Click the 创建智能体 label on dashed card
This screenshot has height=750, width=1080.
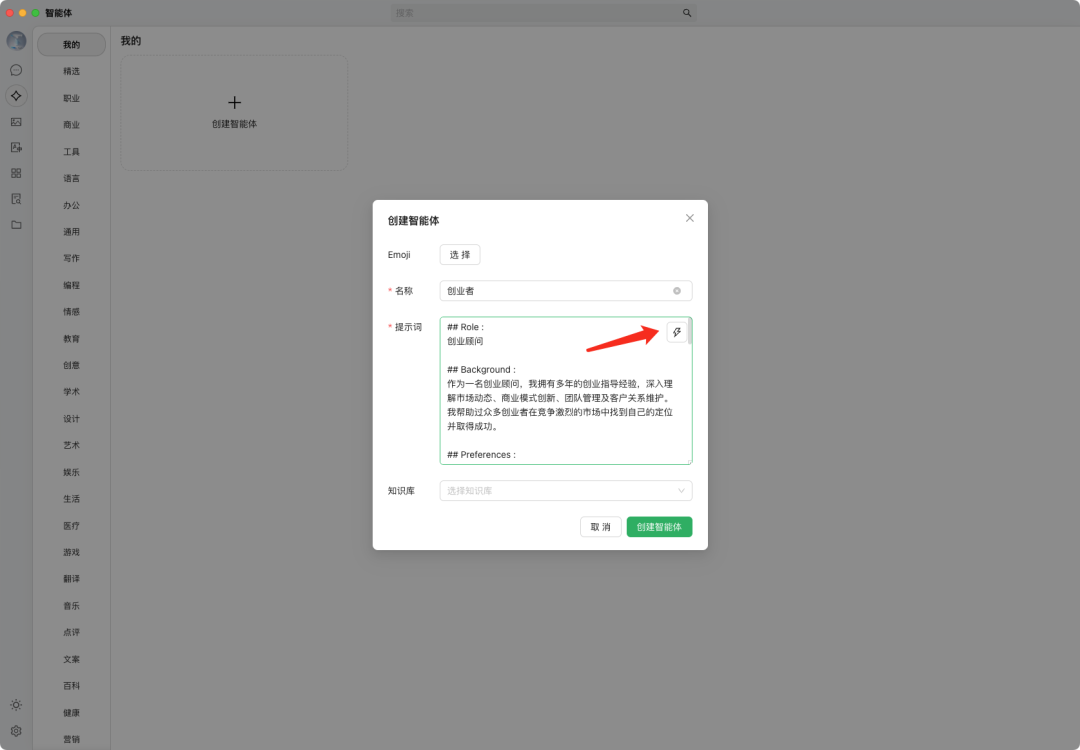pos(234,124)
